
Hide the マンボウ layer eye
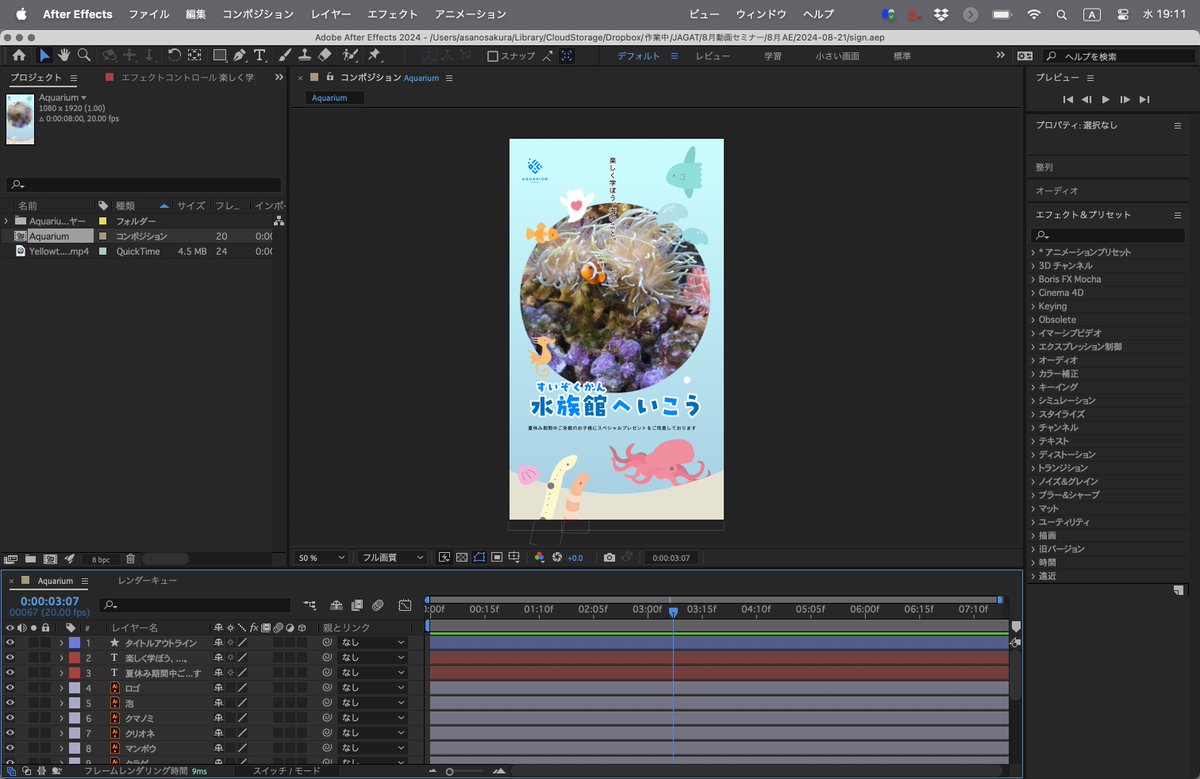coord(10,748)
